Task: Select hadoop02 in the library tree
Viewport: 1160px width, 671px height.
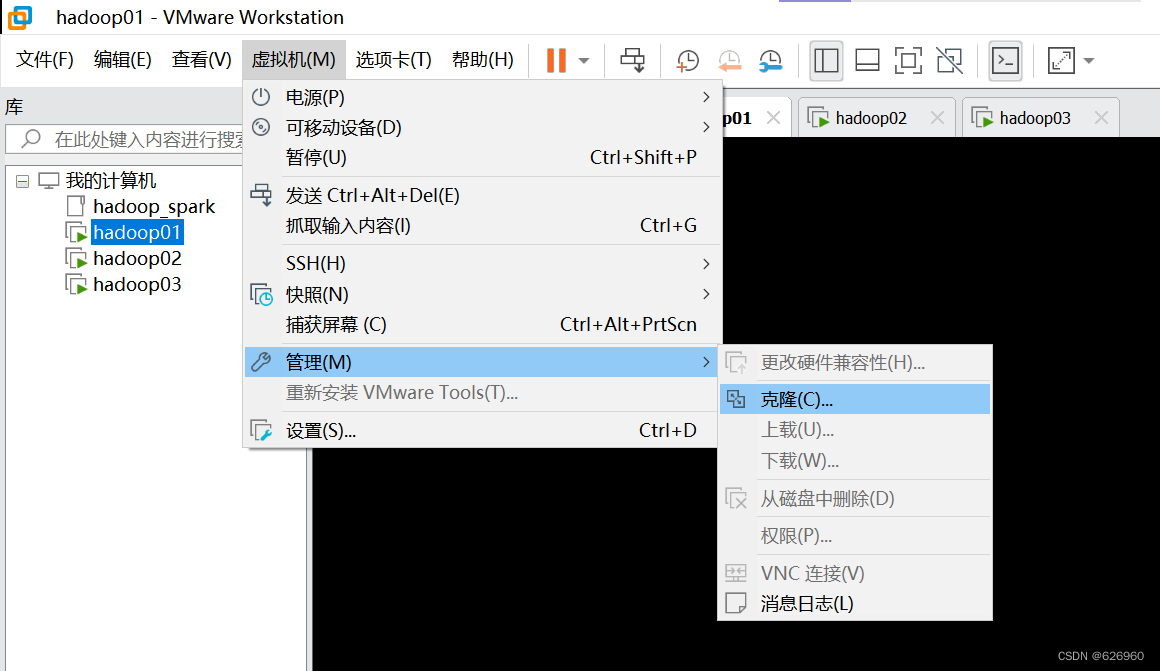Action: [x=137, y=258]
